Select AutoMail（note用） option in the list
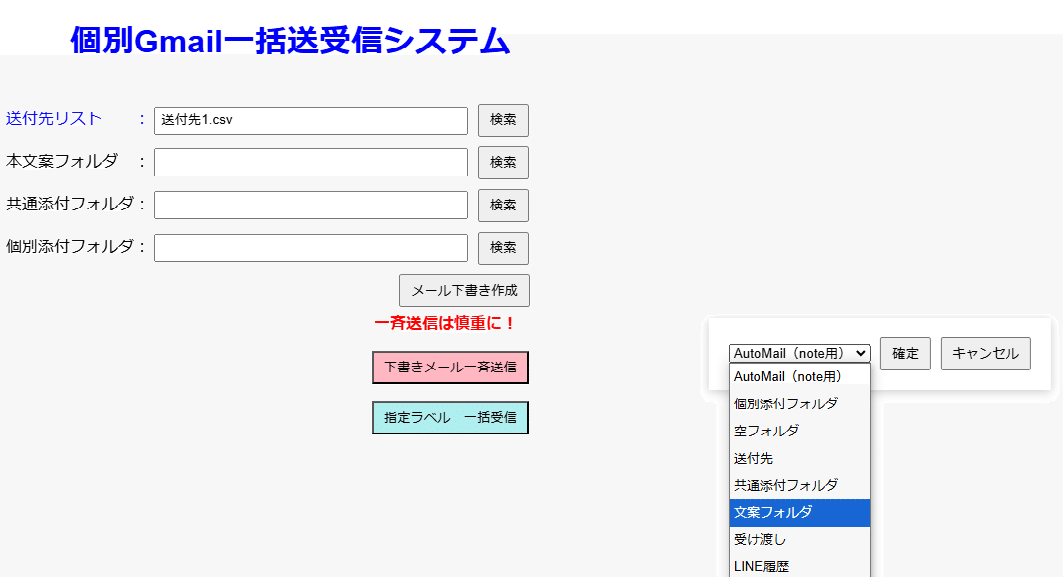Screen dimensions: 1063x577 click(800, 376)
